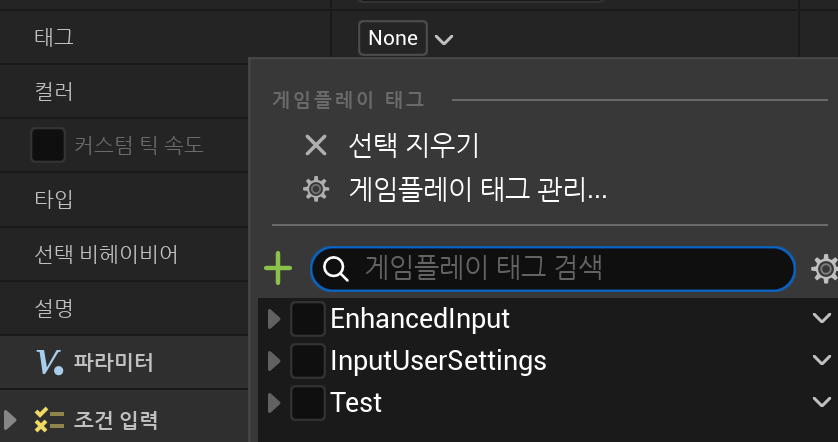
Task: Enable the 커스텀 틱 속도 checkbox
Action: [48, 145]
